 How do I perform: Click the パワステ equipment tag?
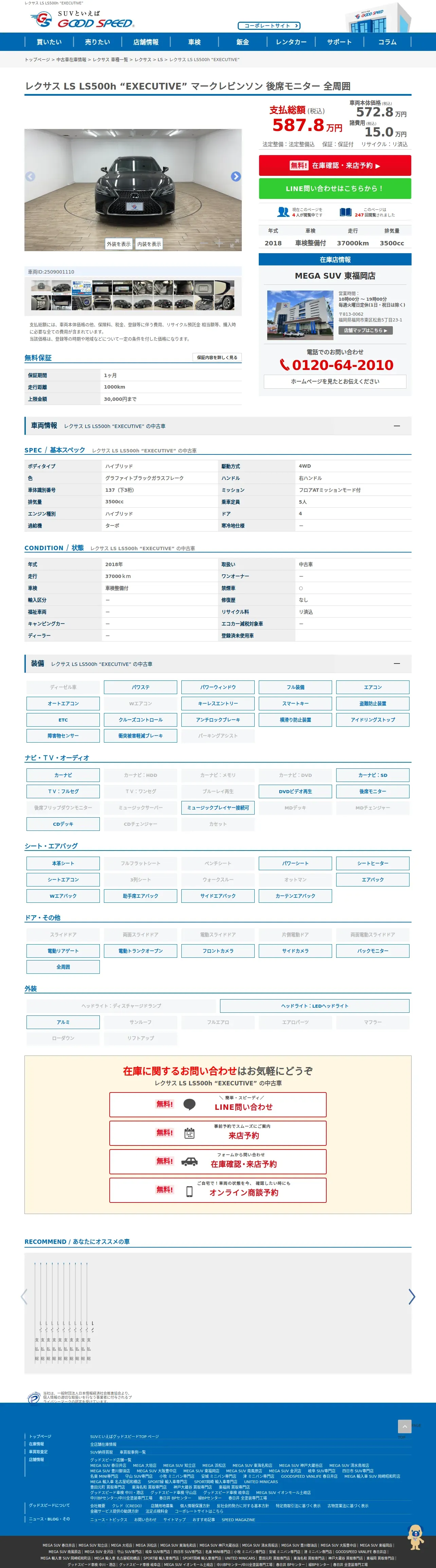click(x=141, y=687)
